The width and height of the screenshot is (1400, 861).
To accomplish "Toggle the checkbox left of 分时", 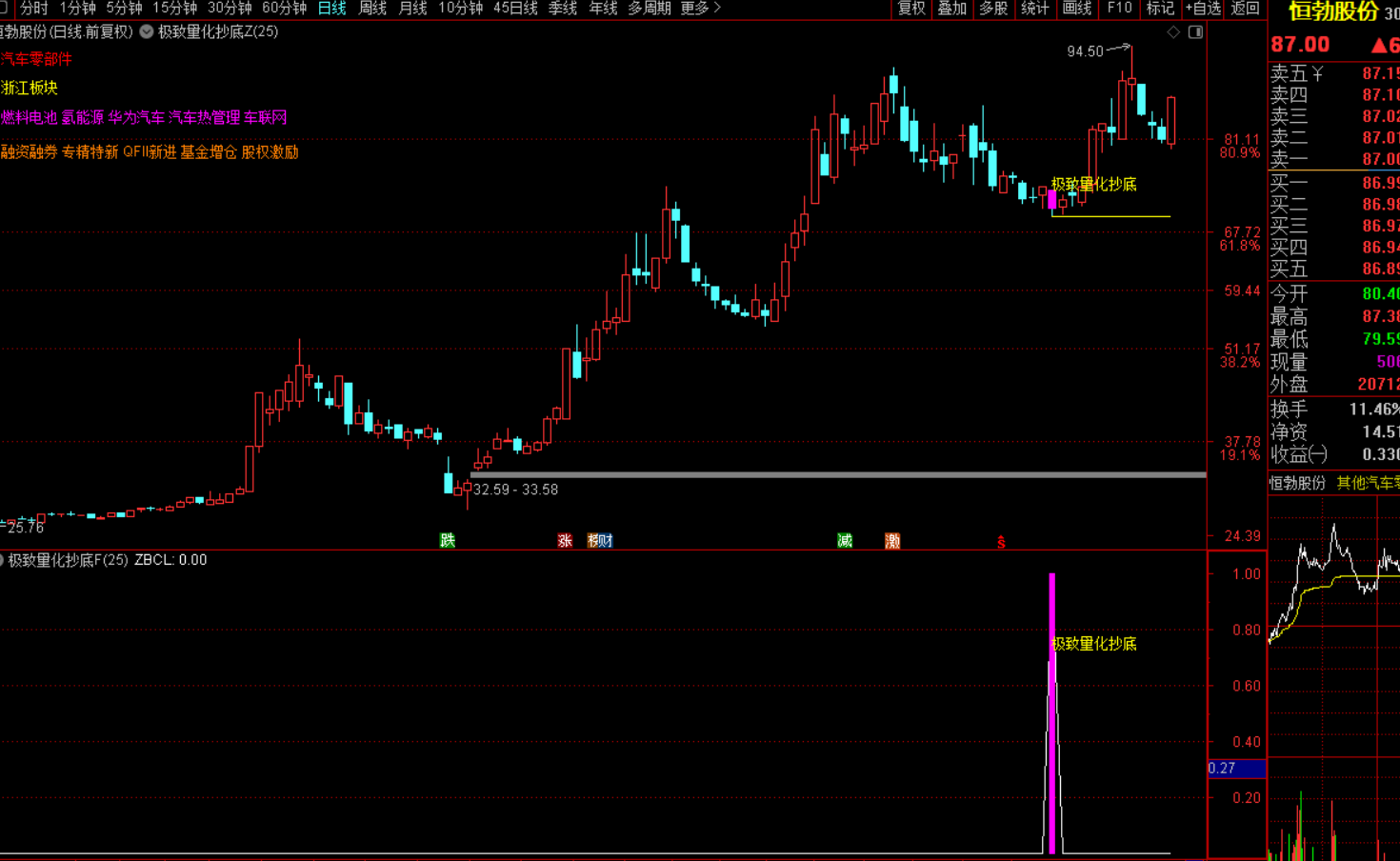I will click(4, 8).
